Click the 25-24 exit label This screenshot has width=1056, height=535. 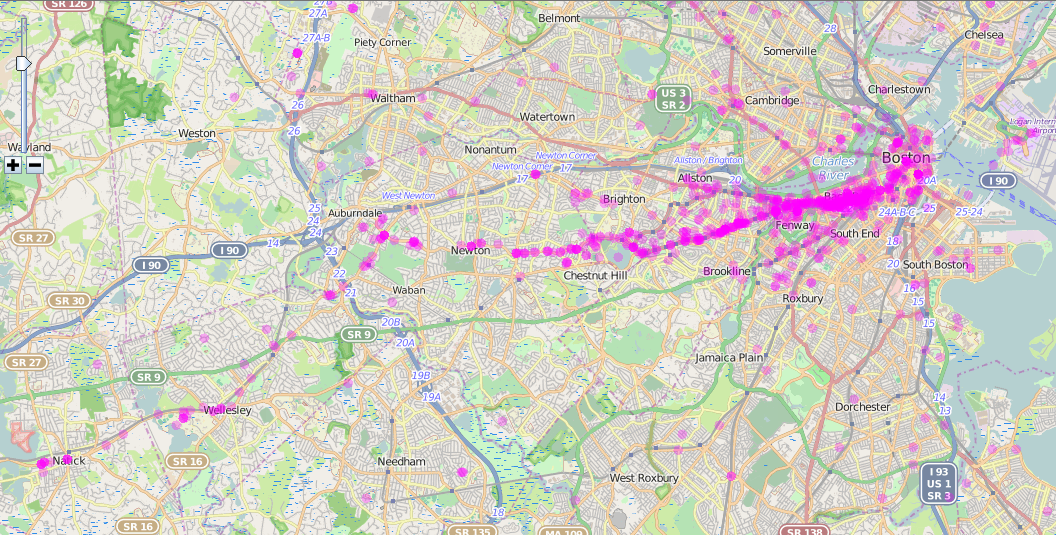point(969,212)
